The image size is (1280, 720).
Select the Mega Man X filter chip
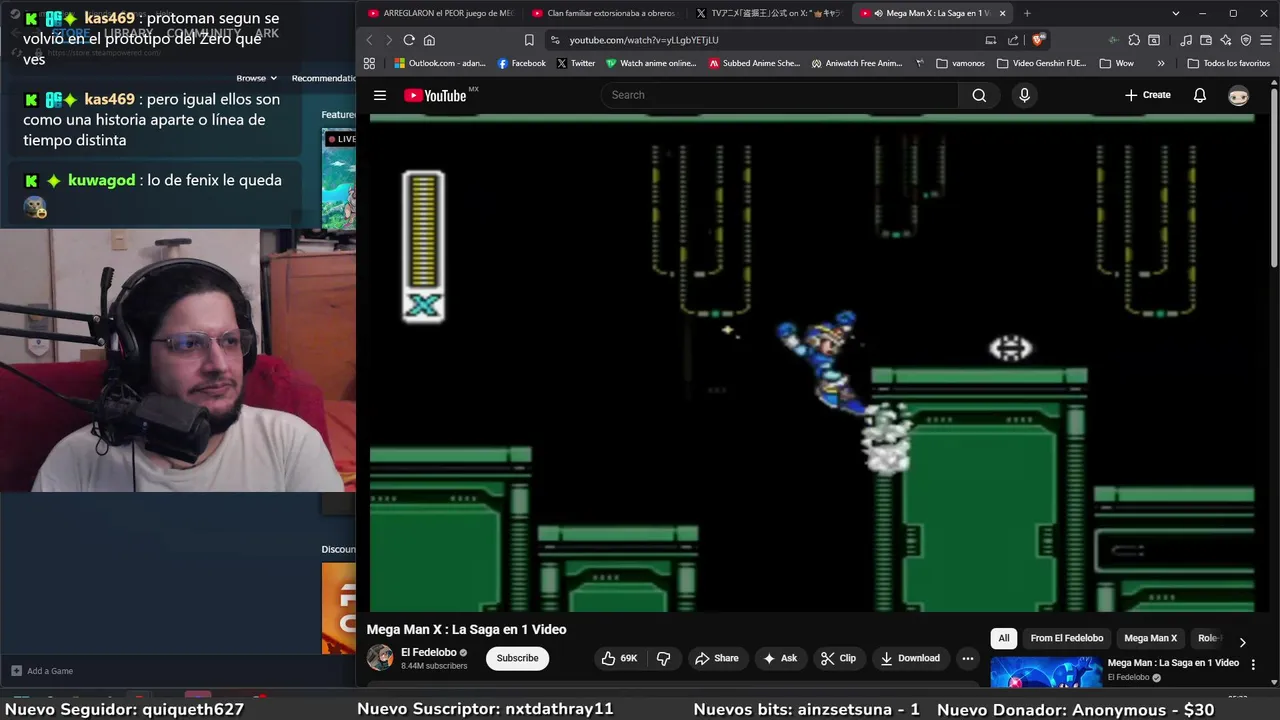click(x=1150, y=638)
